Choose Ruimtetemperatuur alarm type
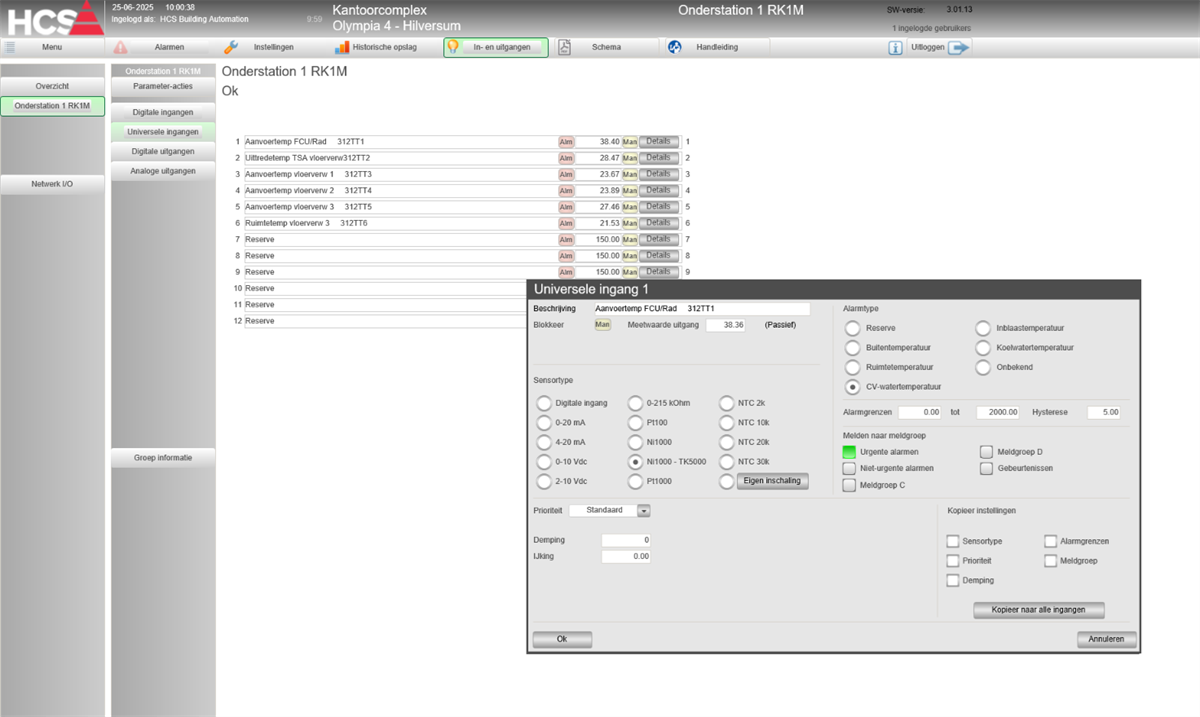1200x717 pixels. (853, 367)
